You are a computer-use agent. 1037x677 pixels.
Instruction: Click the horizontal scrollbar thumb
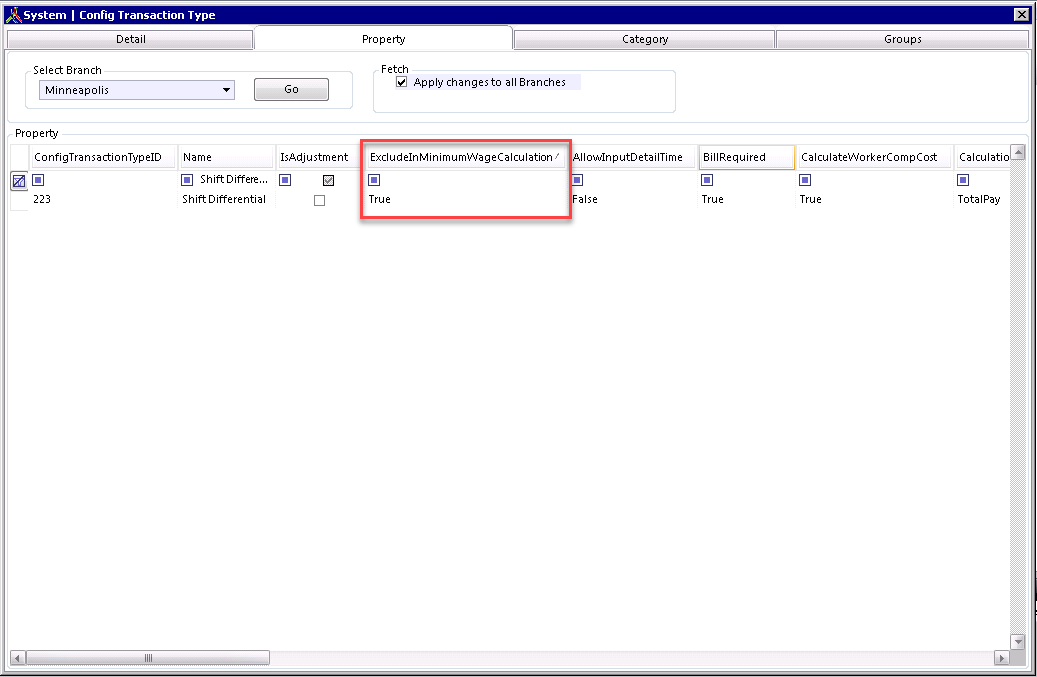coord(148,658)
